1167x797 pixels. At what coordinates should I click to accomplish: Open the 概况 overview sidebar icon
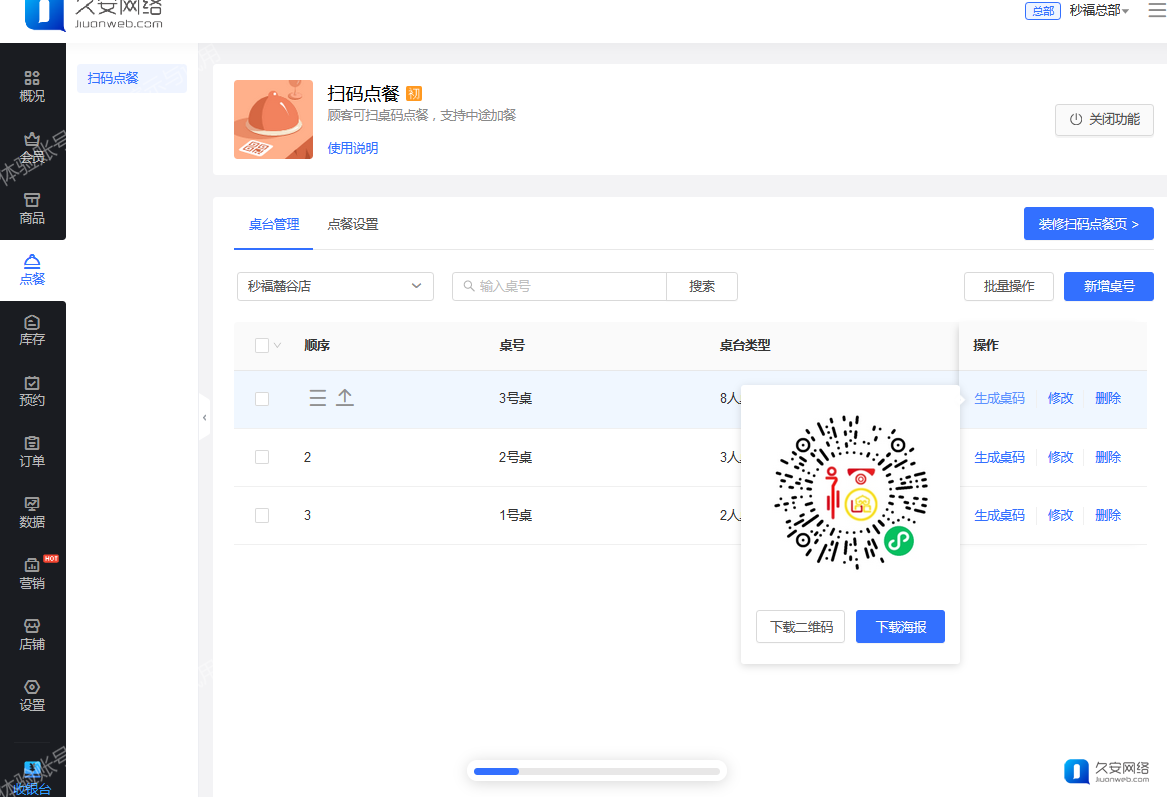(x=32, y=87)
